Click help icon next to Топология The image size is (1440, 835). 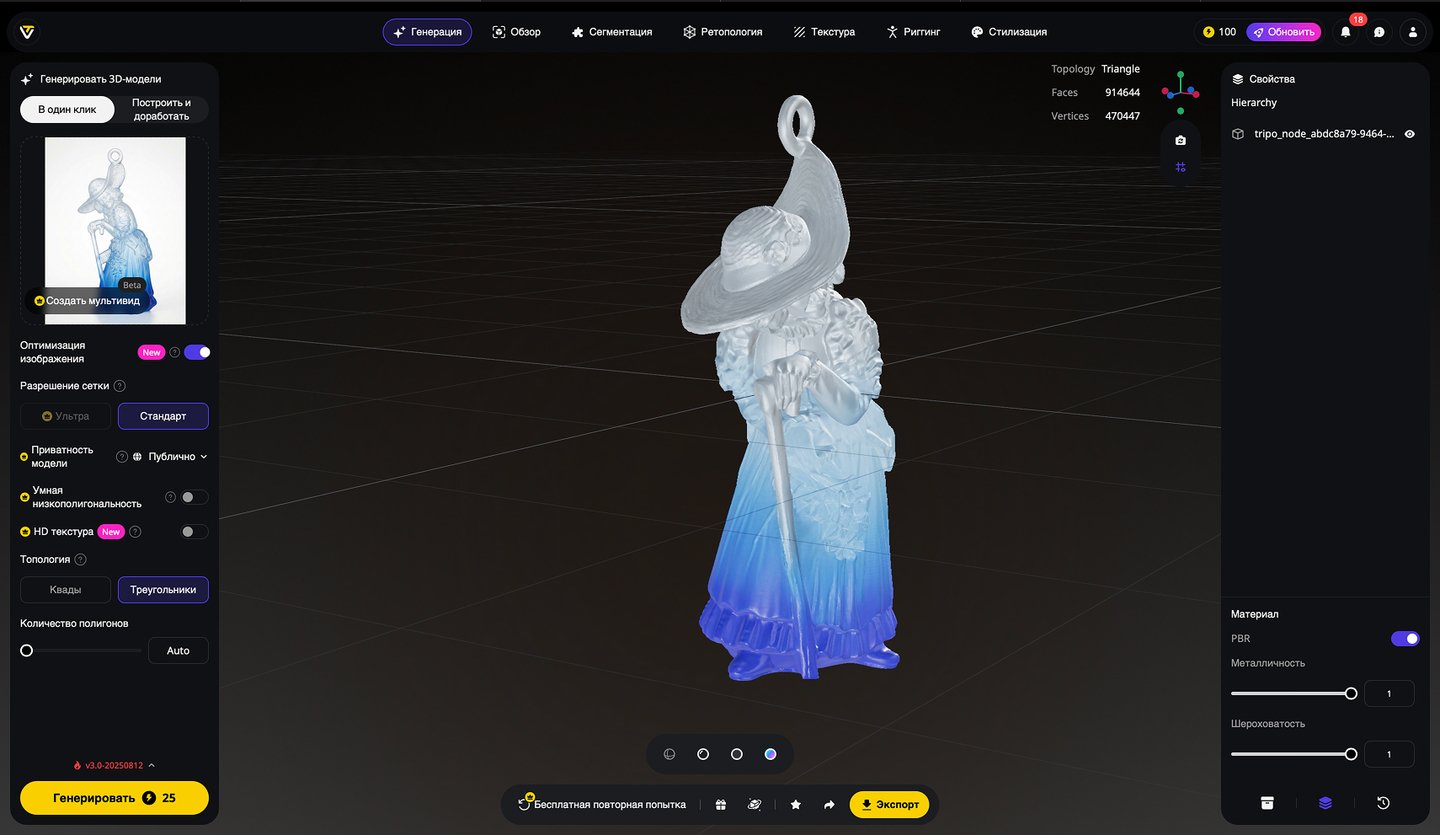81,560
